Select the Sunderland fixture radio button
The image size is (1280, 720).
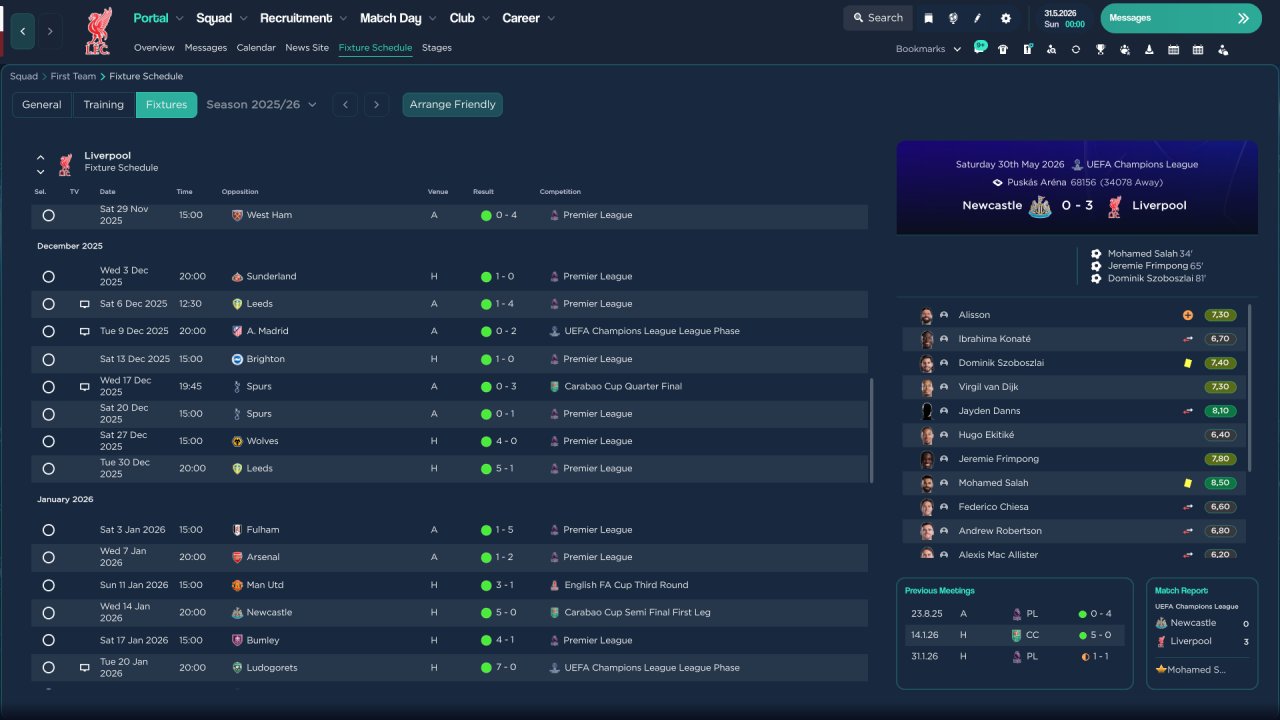(48, 276)
